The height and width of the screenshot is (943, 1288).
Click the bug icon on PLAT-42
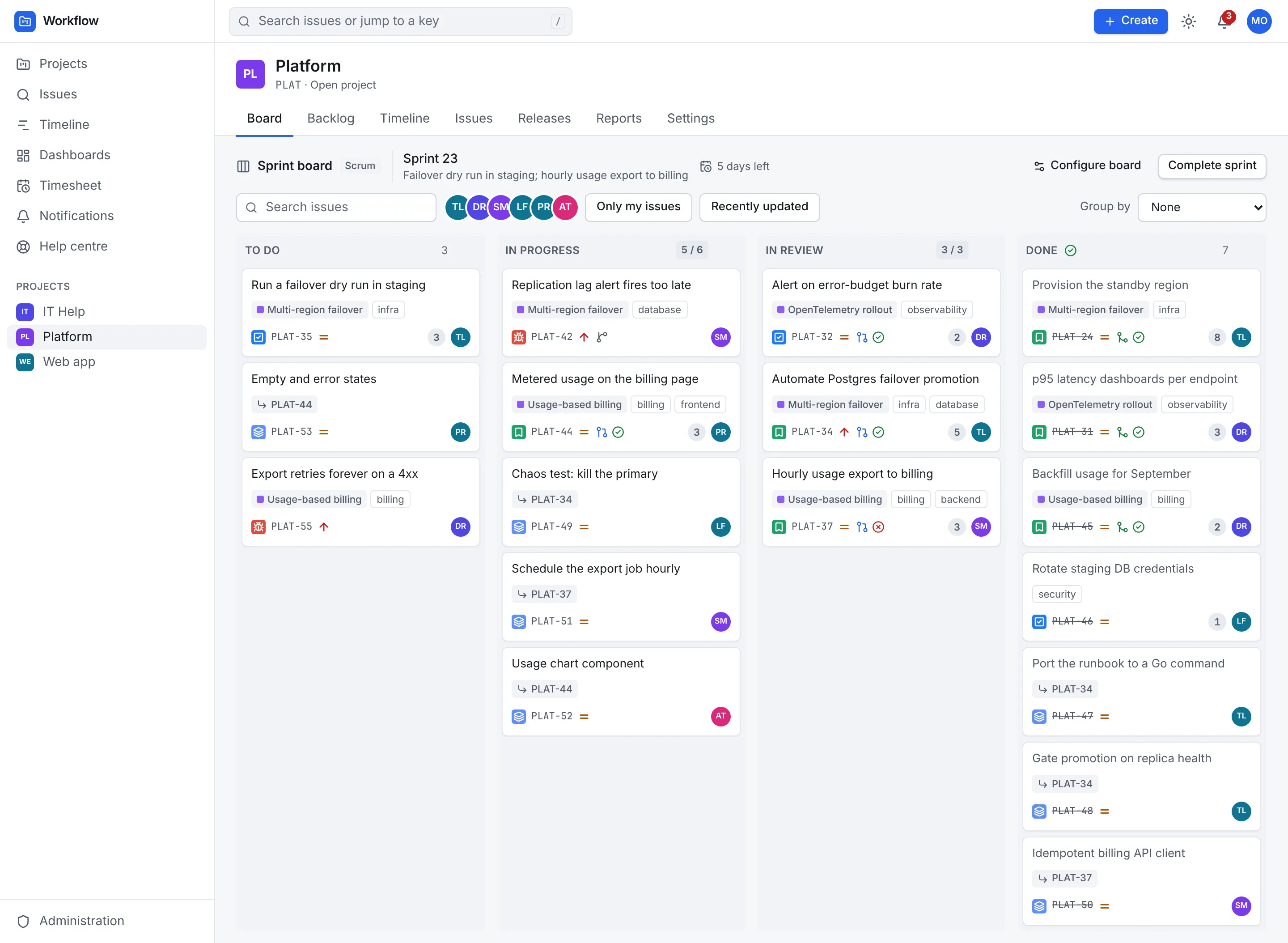click(x=518, y=337)
